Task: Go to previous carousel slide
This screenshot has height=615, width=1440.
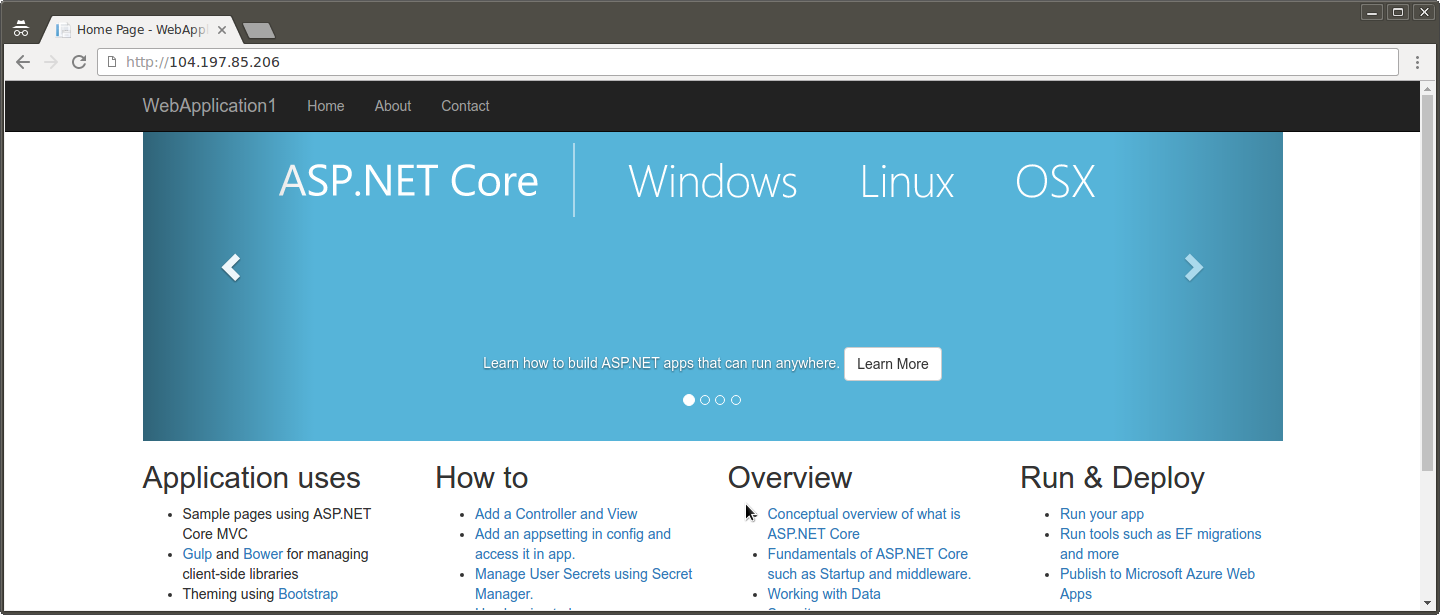Action: pos(231,267)
